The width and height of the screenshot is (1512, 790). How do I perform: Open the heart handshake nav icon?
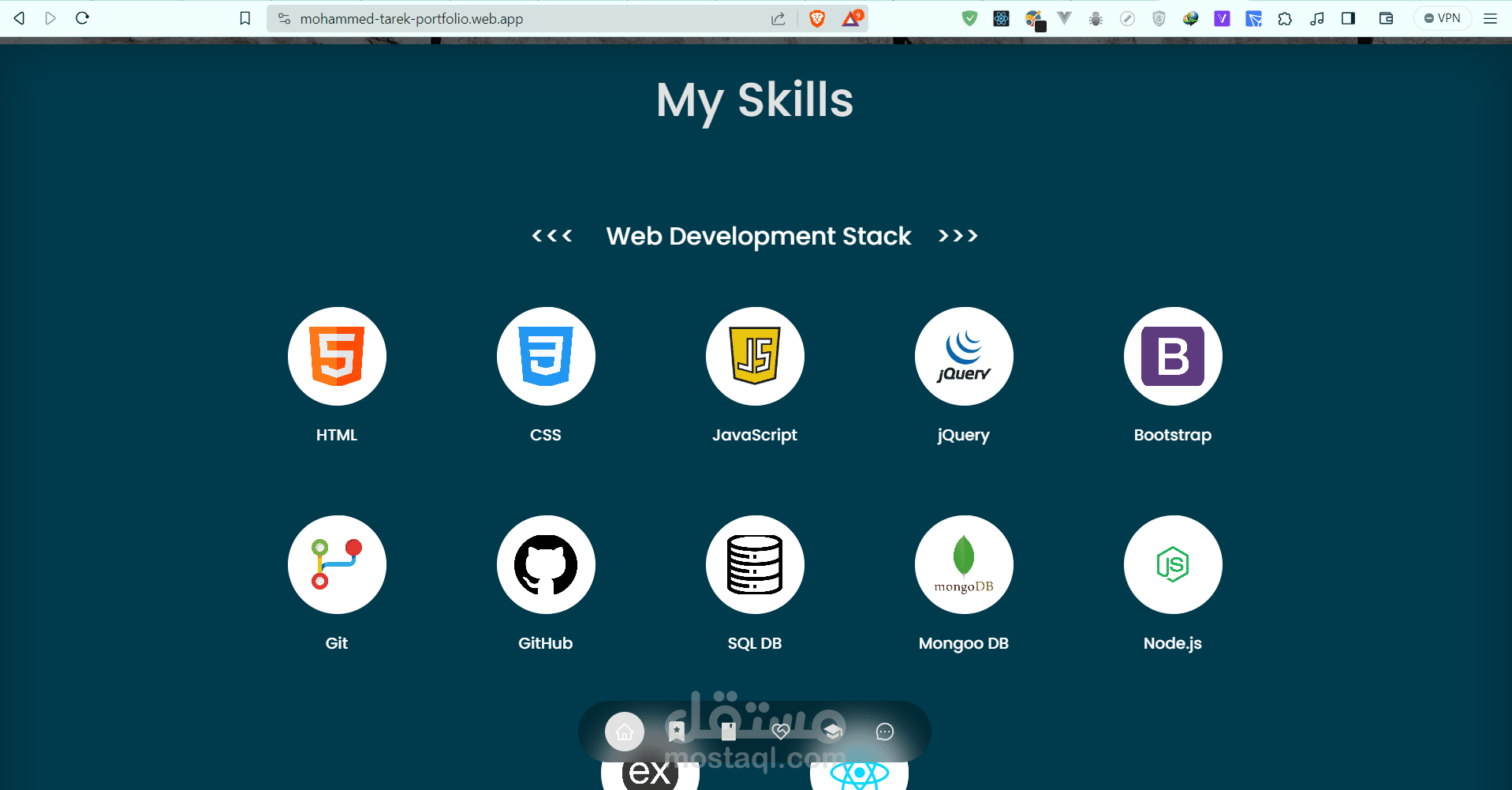(x=781, y=732)
